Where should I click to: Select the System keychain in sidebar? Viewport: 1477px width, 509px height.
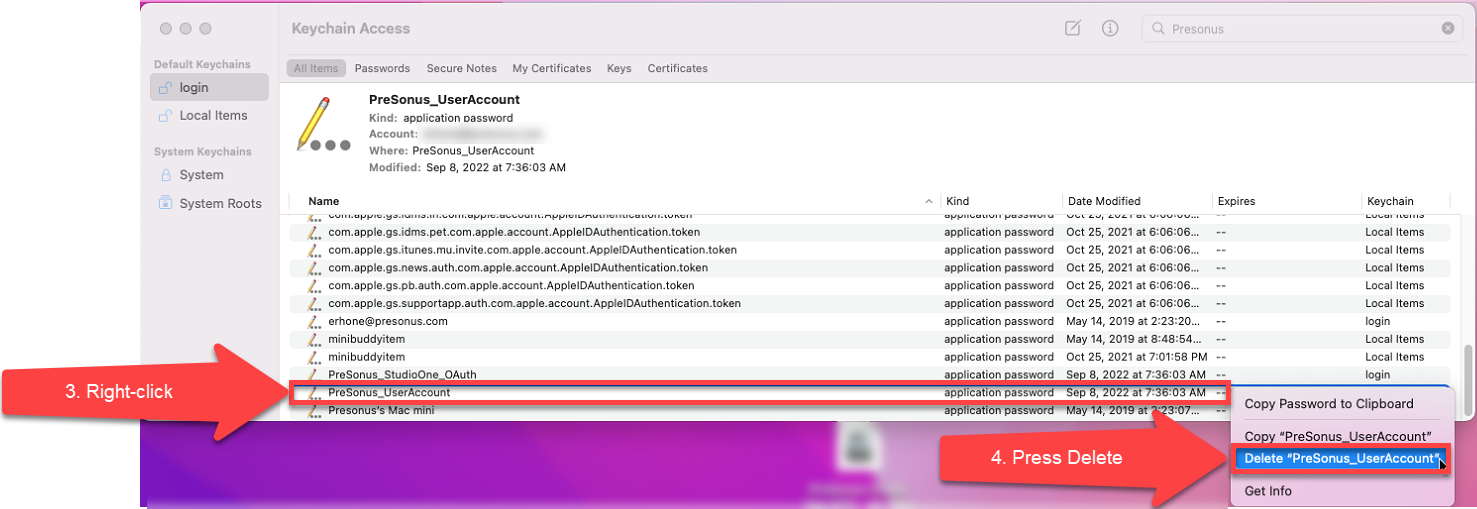[209, 174]
